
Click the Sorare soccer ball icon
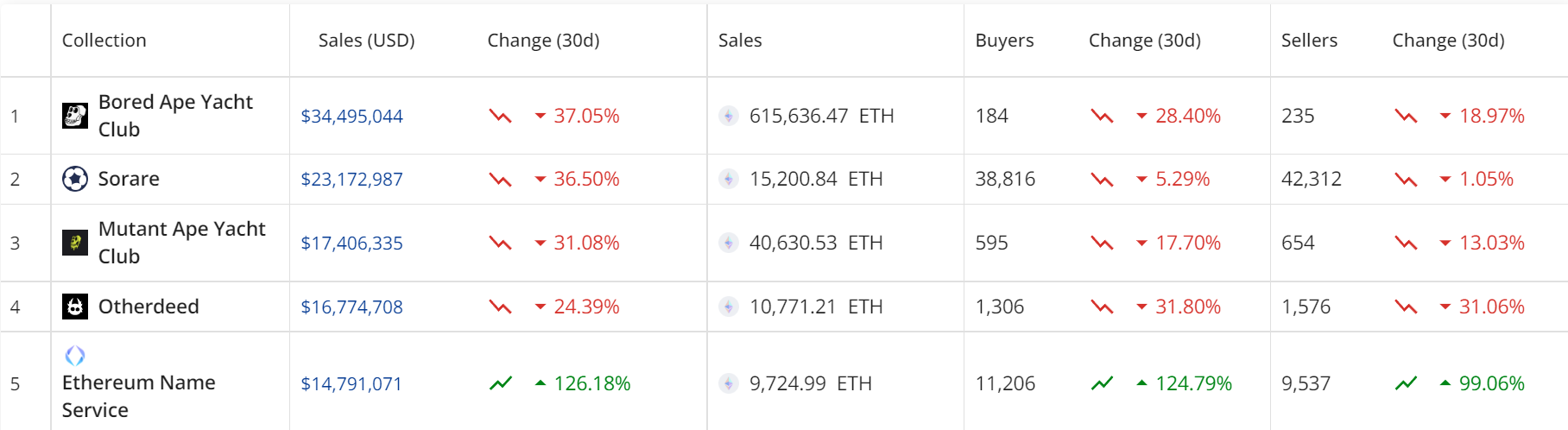click(75, 179)
